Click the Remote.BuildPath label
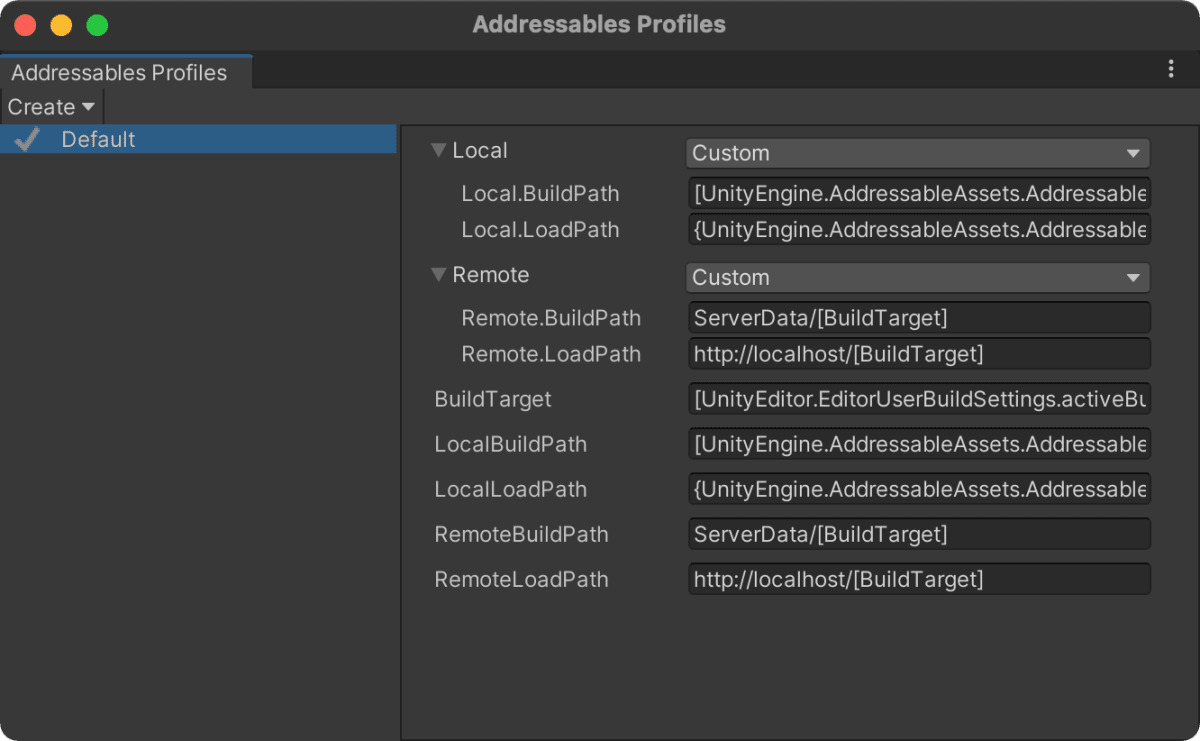 pyautogui.click(x=551, y=318)
